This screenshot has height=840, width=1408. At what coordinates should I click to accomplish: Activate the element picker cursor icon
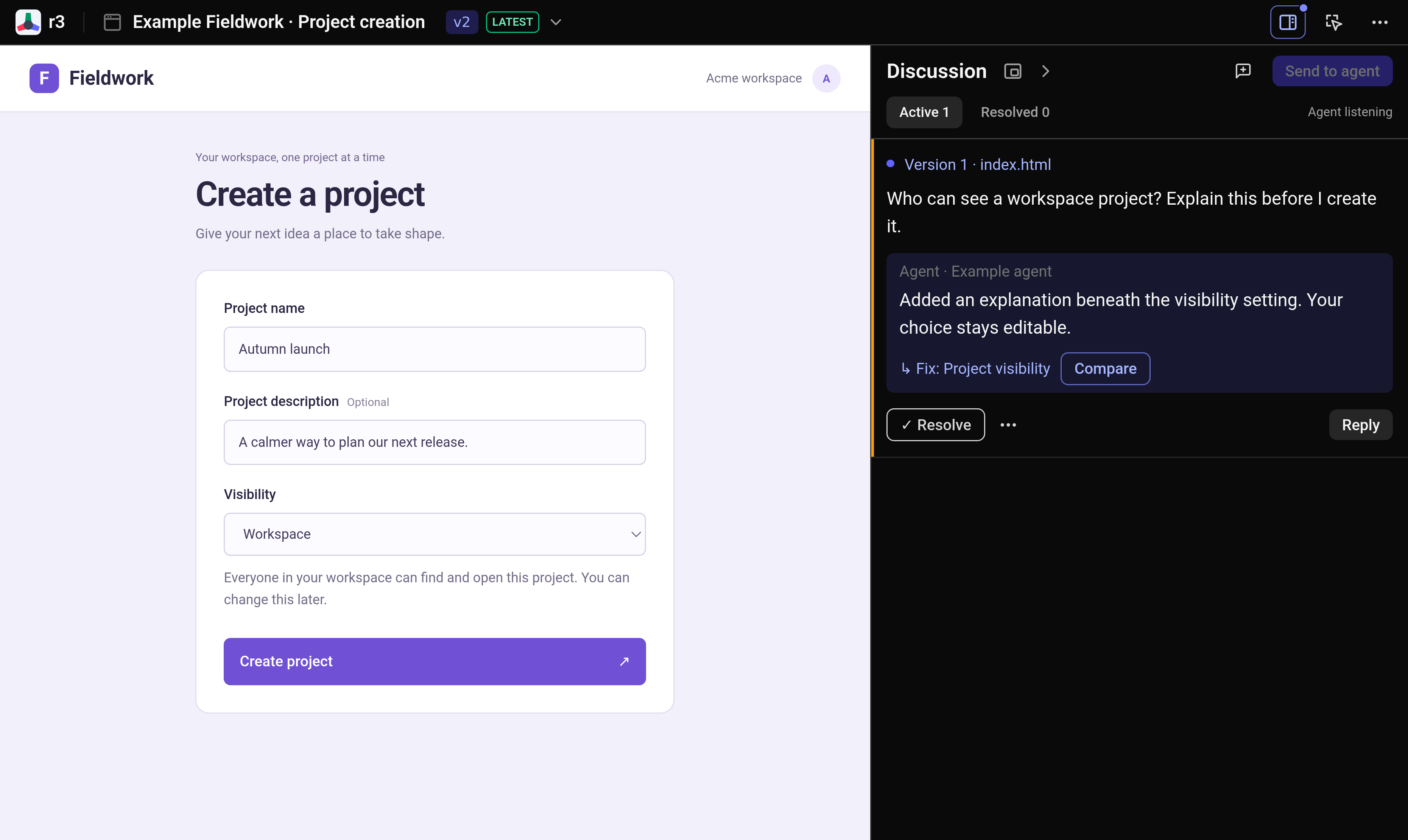[1333, 22]
